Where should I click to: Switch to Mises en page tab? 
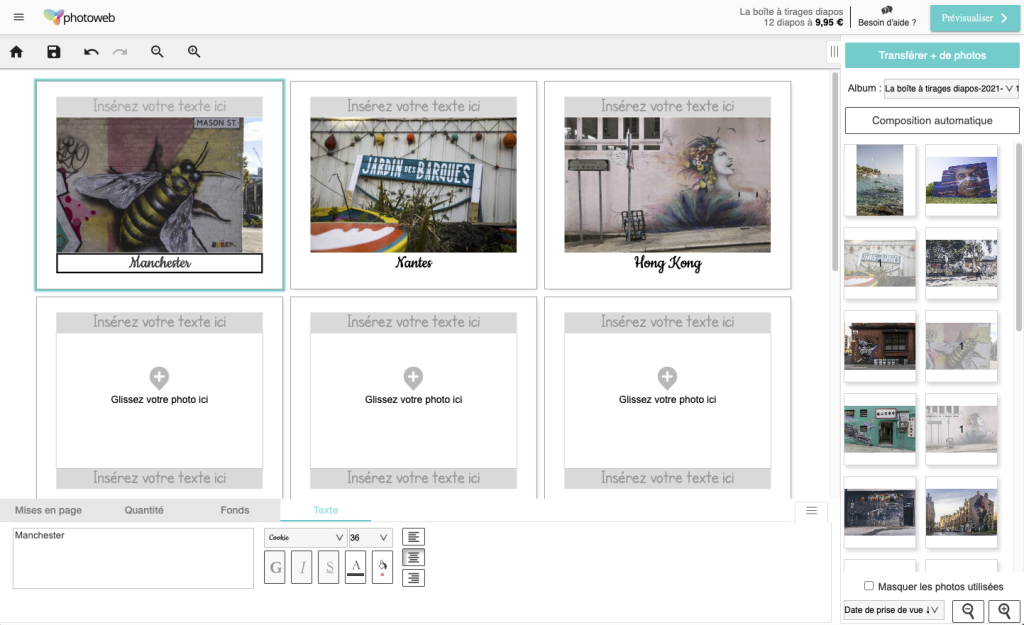tap(48, 510)
